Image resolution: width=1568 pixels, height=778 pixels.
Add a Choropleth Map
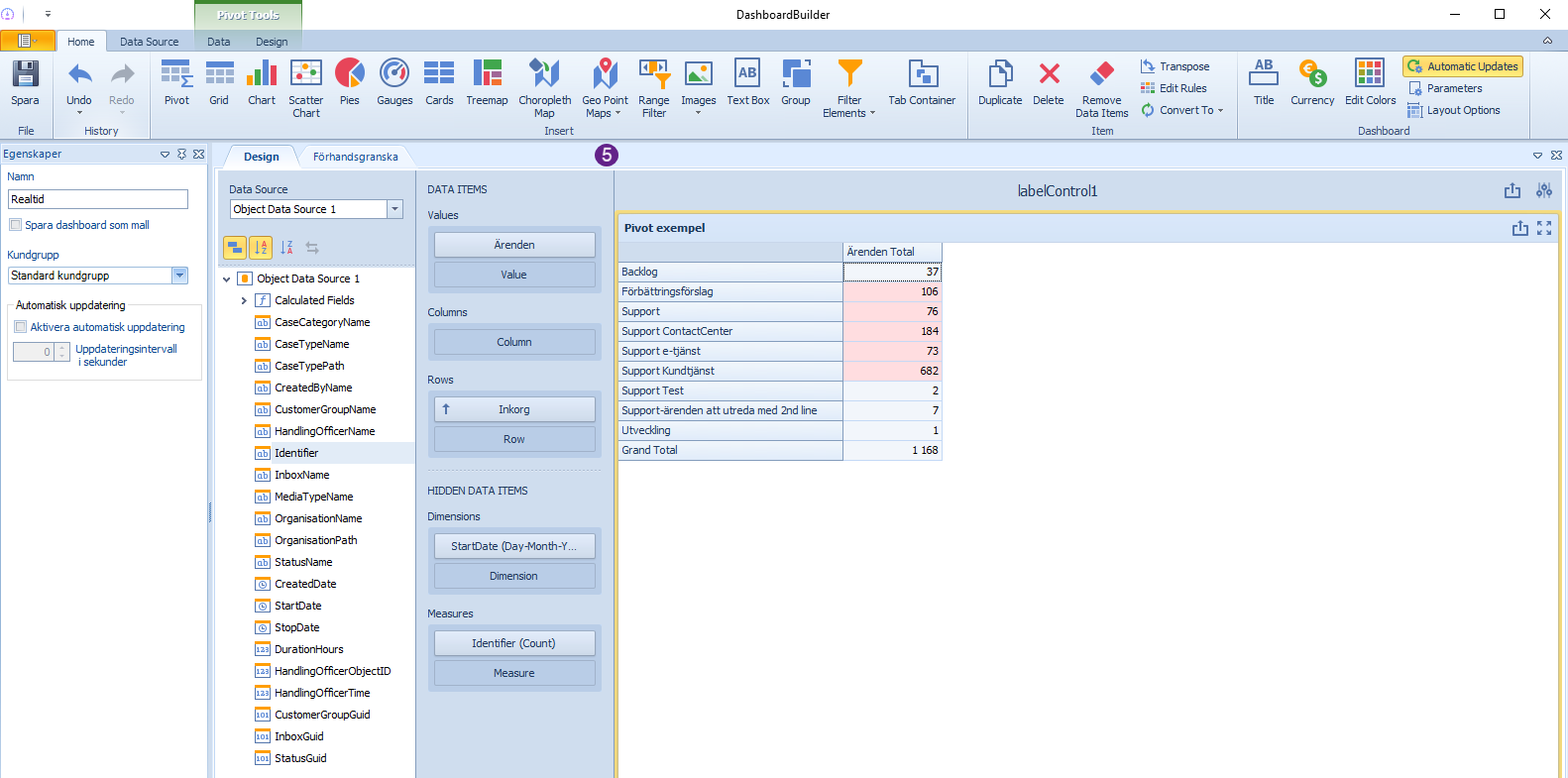click(544, 88)
